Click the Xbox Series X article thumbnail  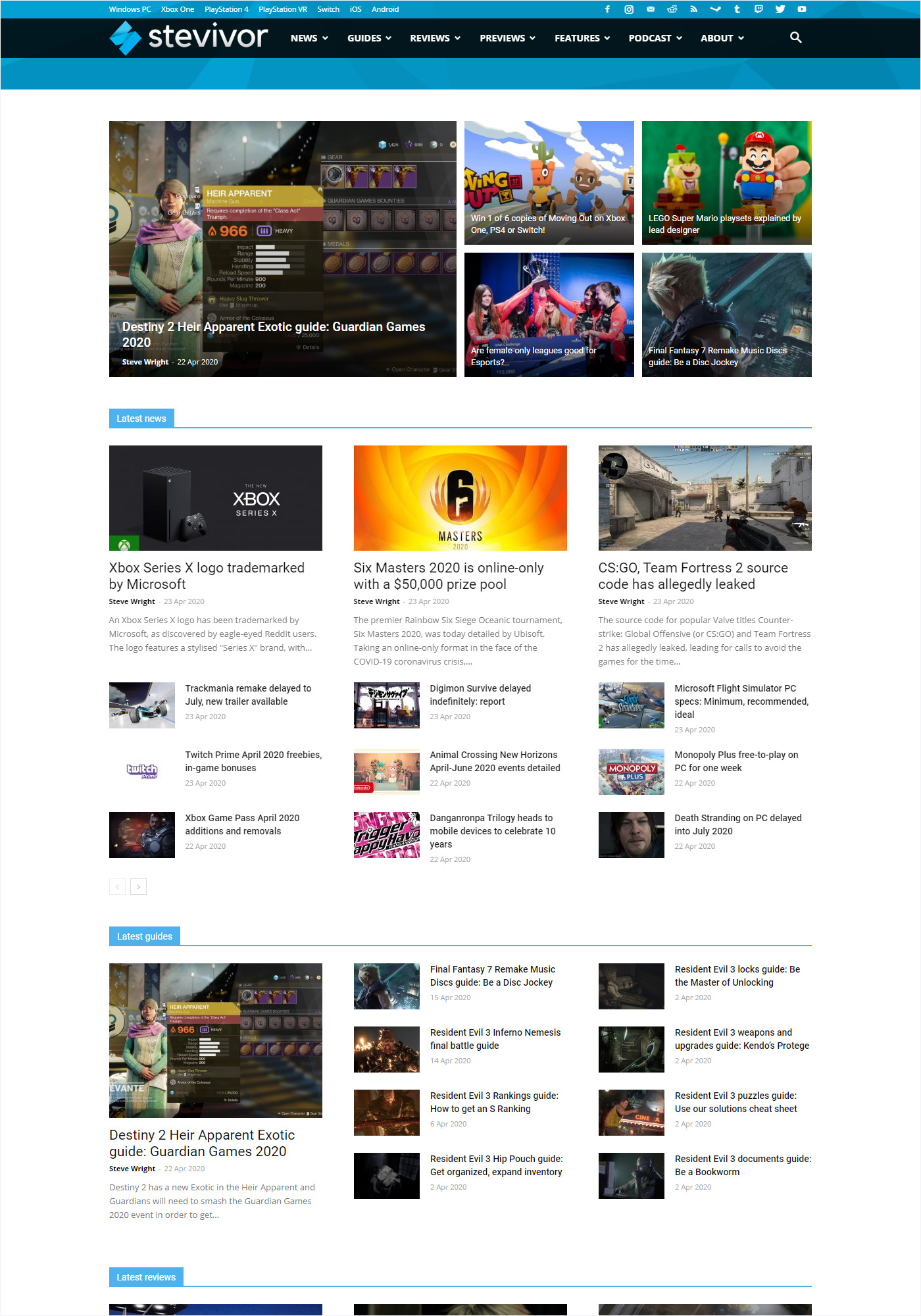point(216,498)
